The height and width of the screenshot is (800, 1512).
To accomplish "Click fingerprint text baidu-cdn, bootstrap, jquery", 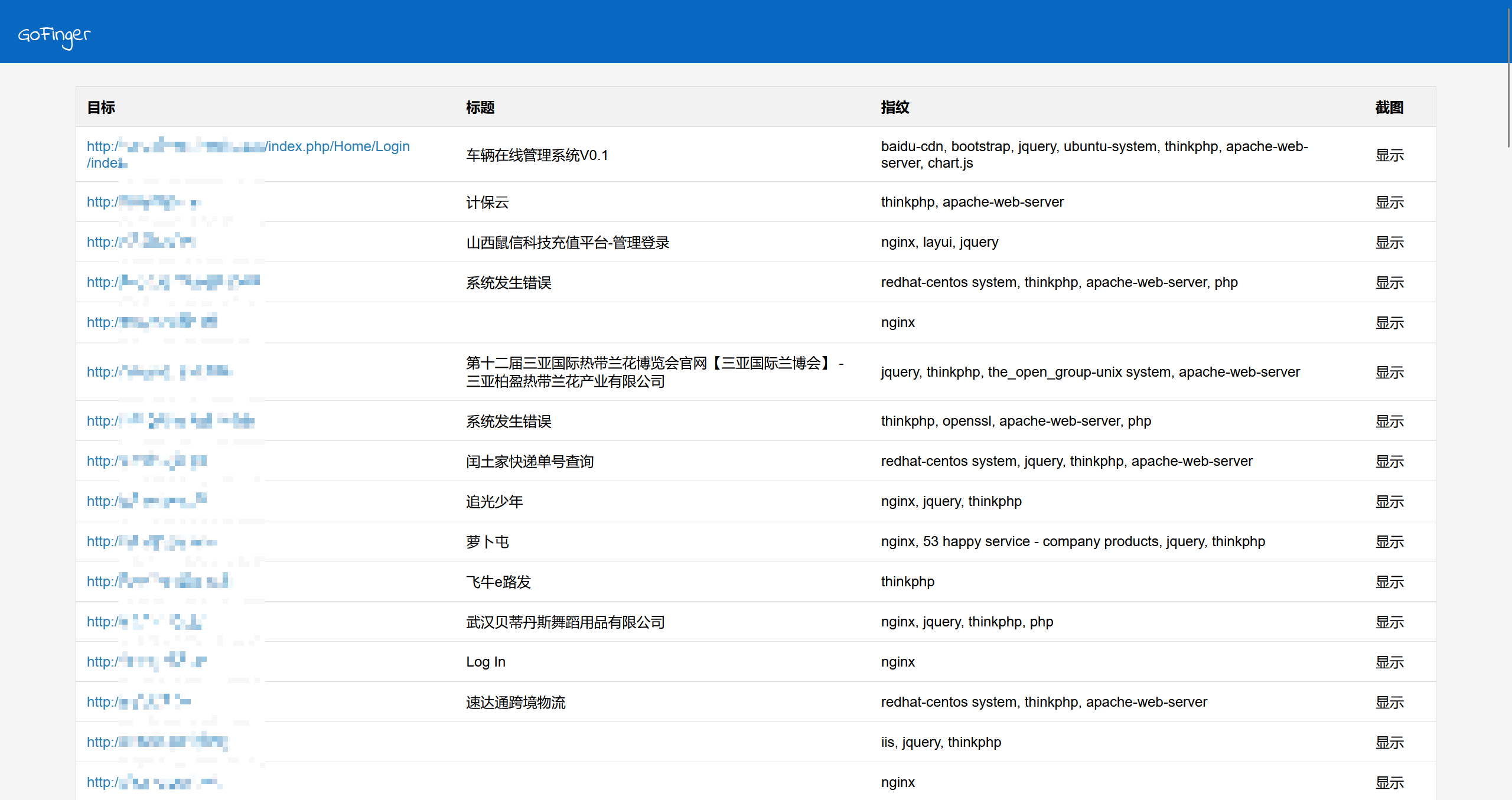I will [1094, 155].
